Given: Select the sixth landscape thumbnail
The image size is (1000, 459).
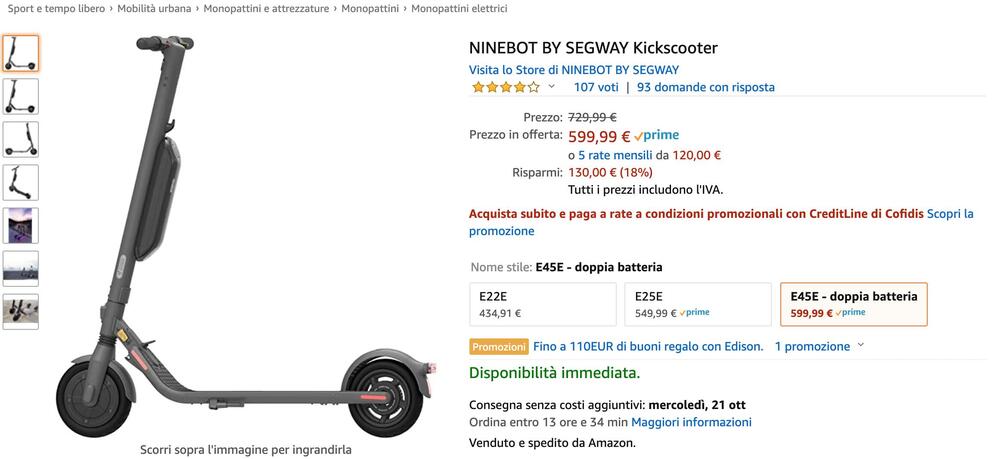Looking at the screenshot, I should pyautogui.click(x=21, y=268).
